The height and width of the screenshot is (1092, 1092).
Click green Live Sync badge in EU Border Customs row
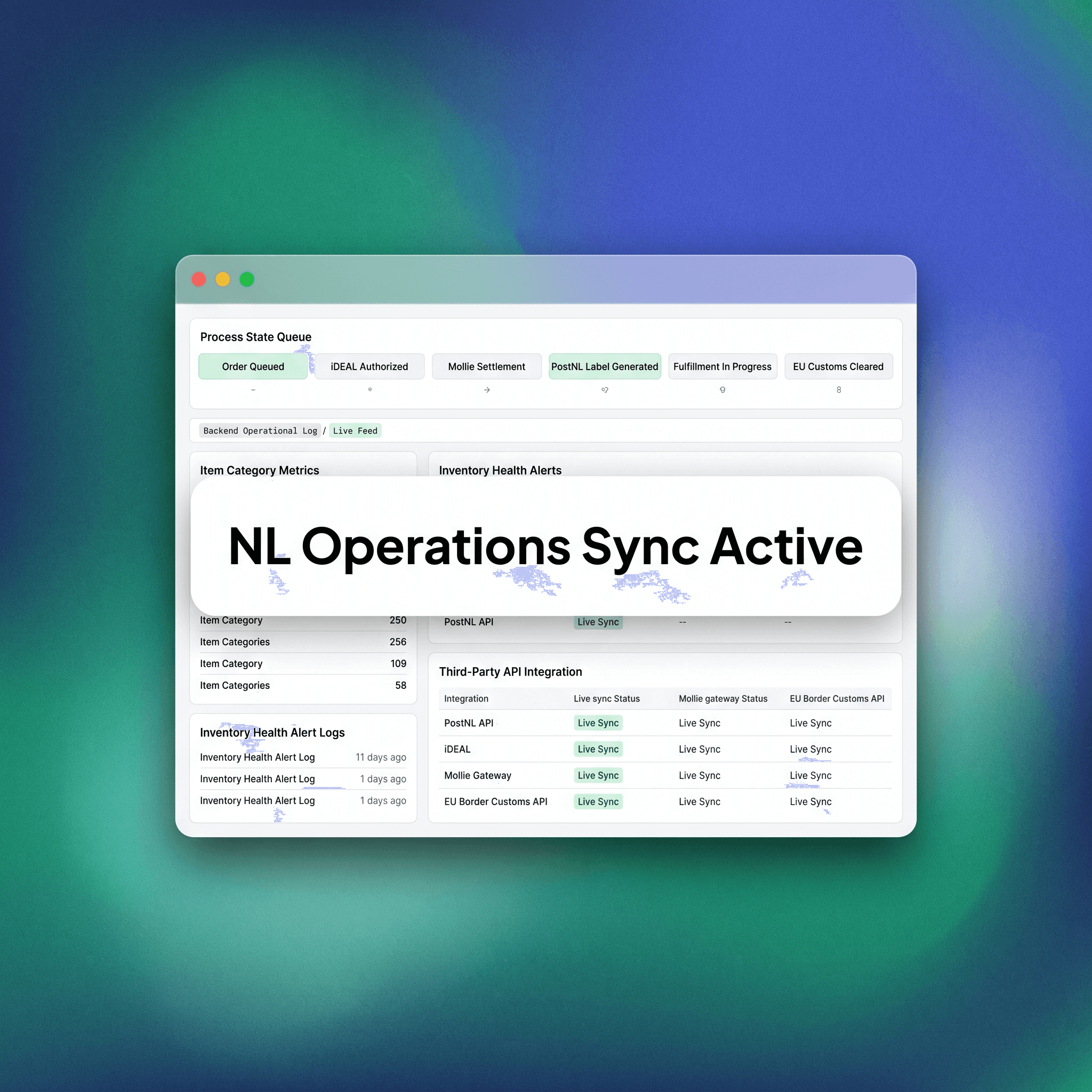pyautogui.click(x=598, y=801)
